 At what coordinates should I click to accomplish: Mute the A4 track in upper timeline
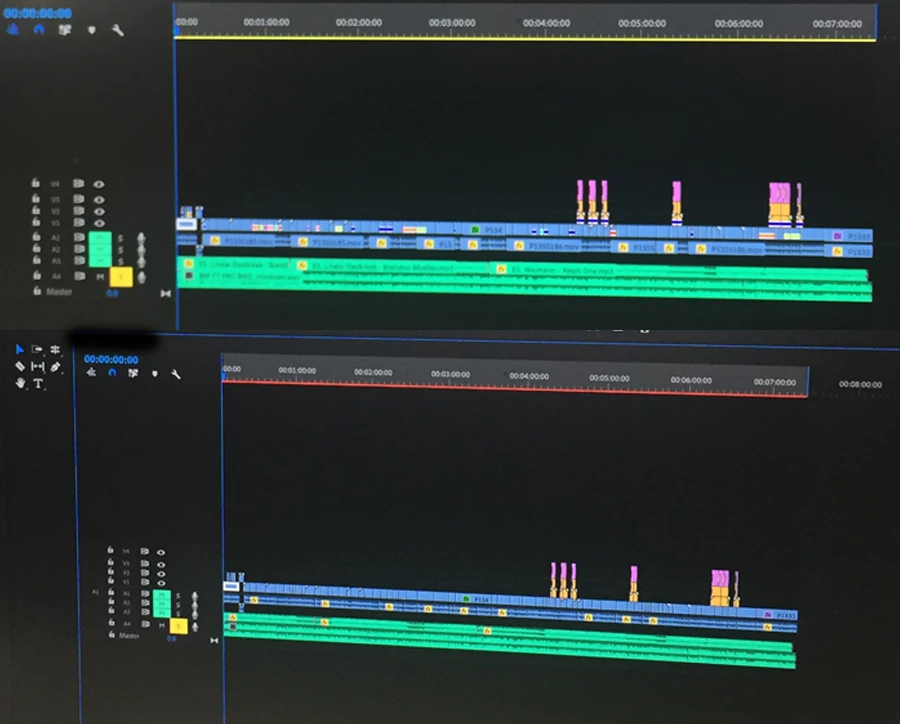(x=100, y=277)
